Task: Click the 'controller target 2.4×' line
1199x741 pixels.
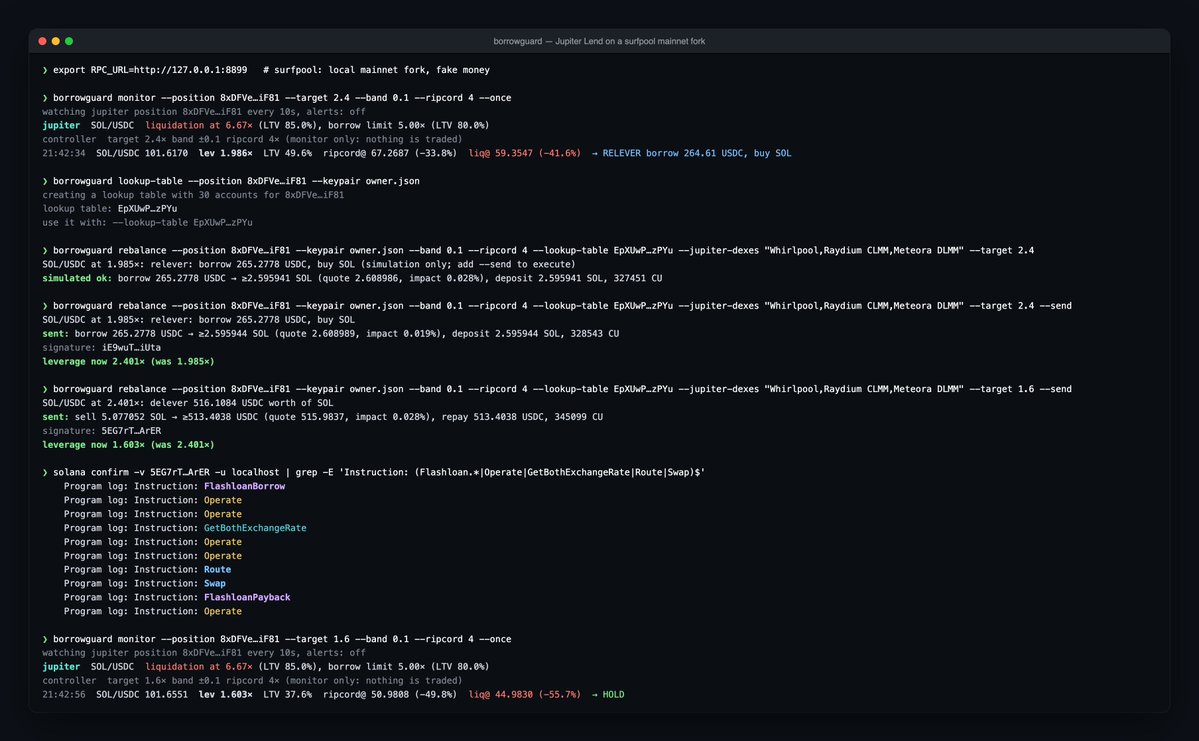Action: [252, 139]
